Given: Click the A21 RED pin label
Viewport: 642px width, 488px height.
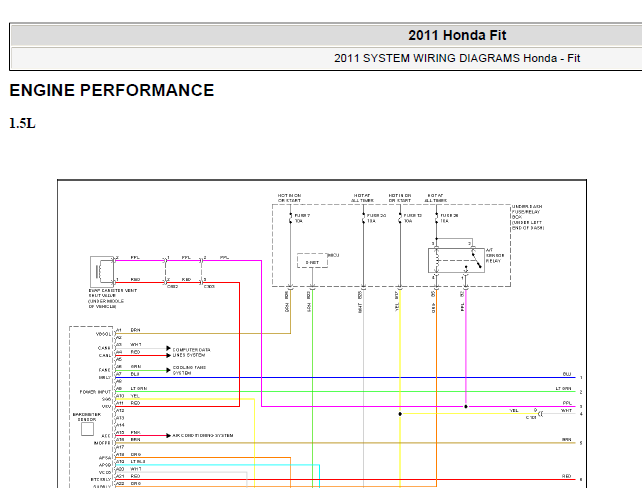Looking at the screenshot, I should point(128,476).
